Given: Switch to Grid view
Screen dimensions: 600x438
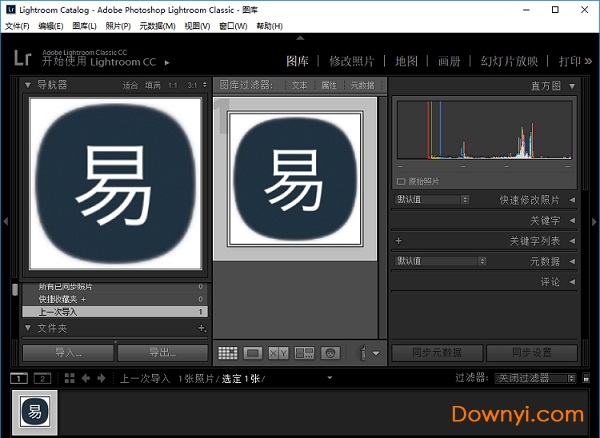Looking at the screenshot, I should point(227,353).
